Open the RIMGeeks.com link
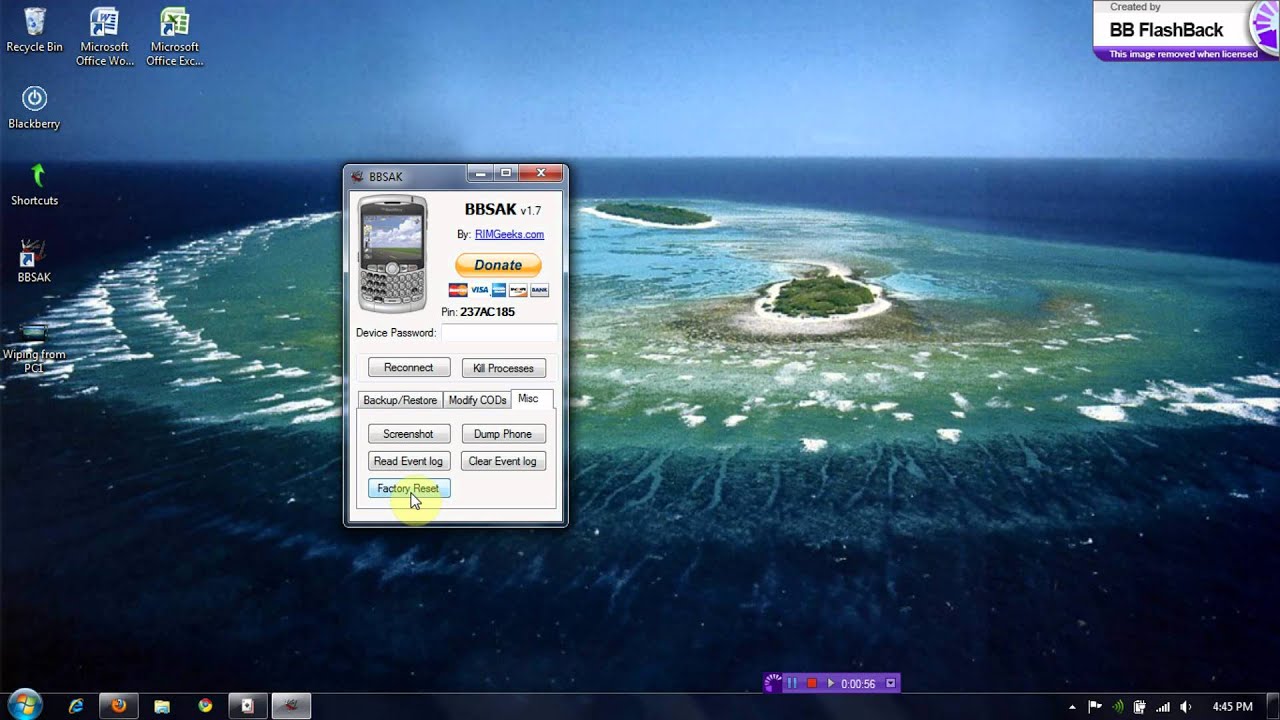The width and height of the screenshot is (1280, 720). [x=509, y=235]
